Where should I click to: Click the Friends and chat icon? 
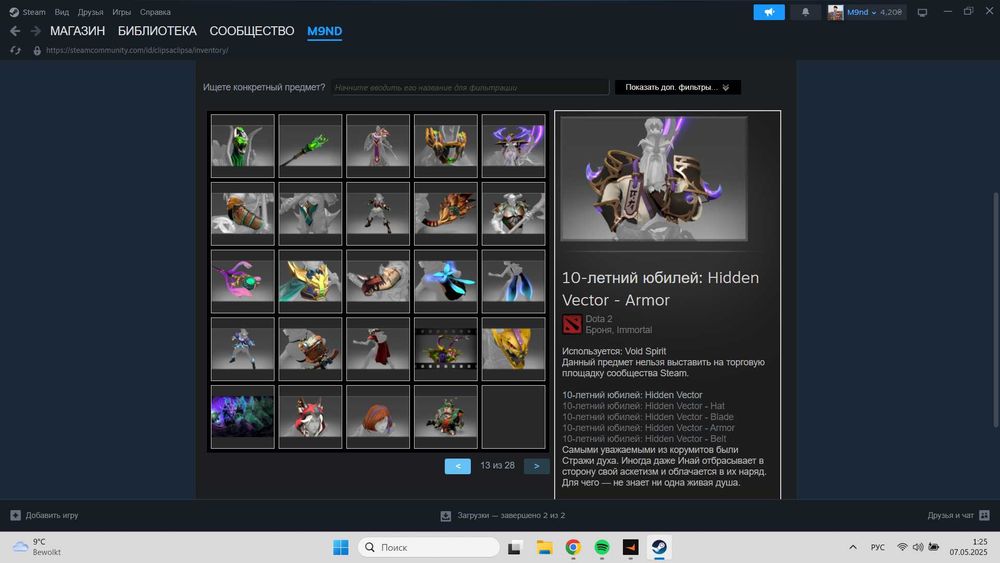pyautogui.click(x=984, y=515)
